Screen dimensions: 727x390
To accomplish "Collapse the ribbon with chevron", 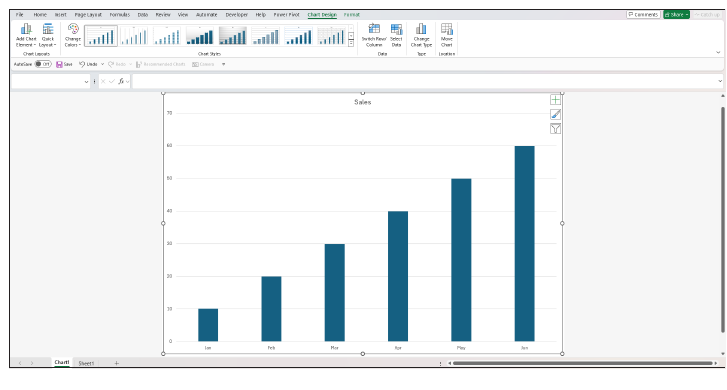I will 718,52.
